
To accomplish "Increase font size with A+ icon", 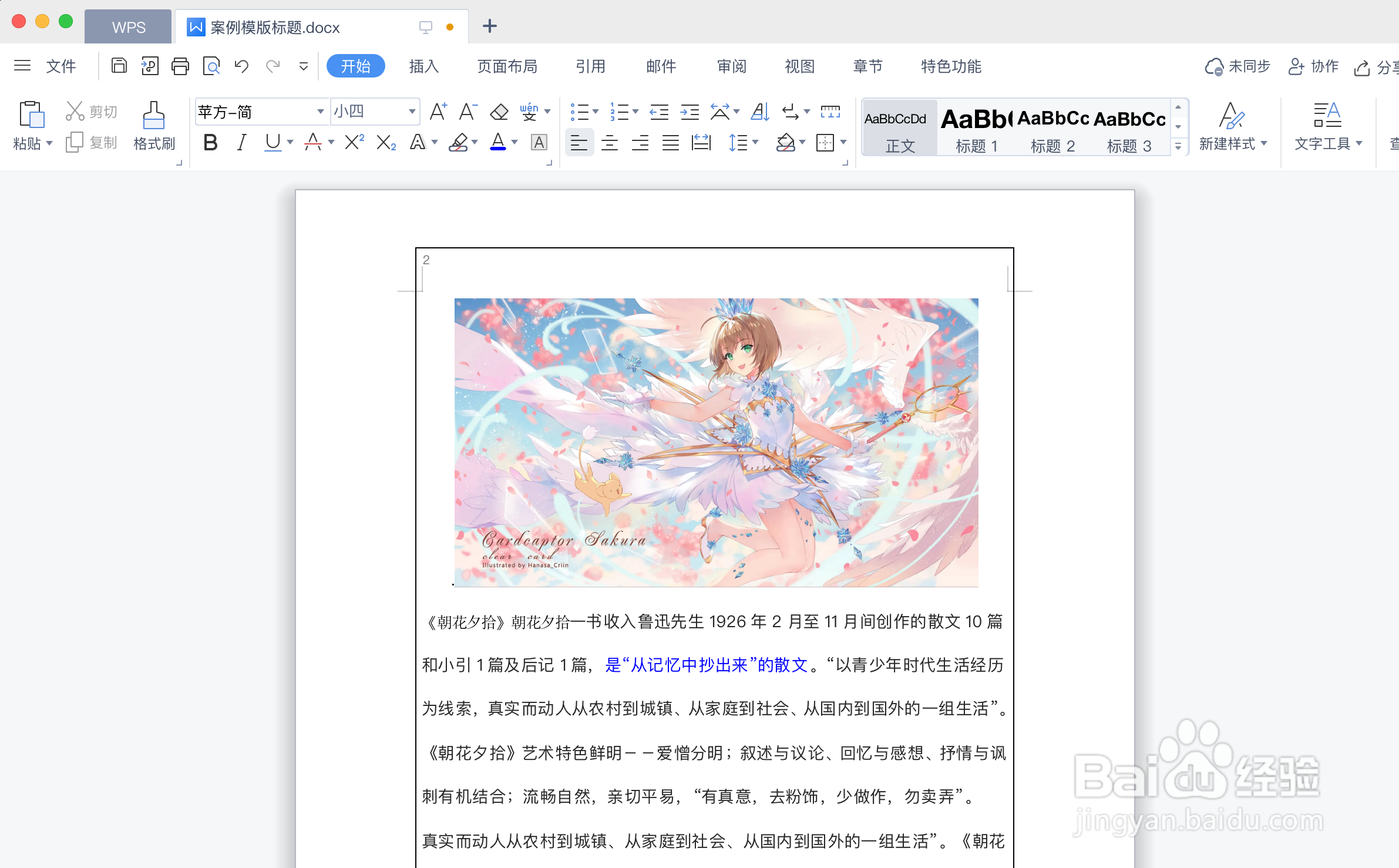I will (x=438, y=111).
